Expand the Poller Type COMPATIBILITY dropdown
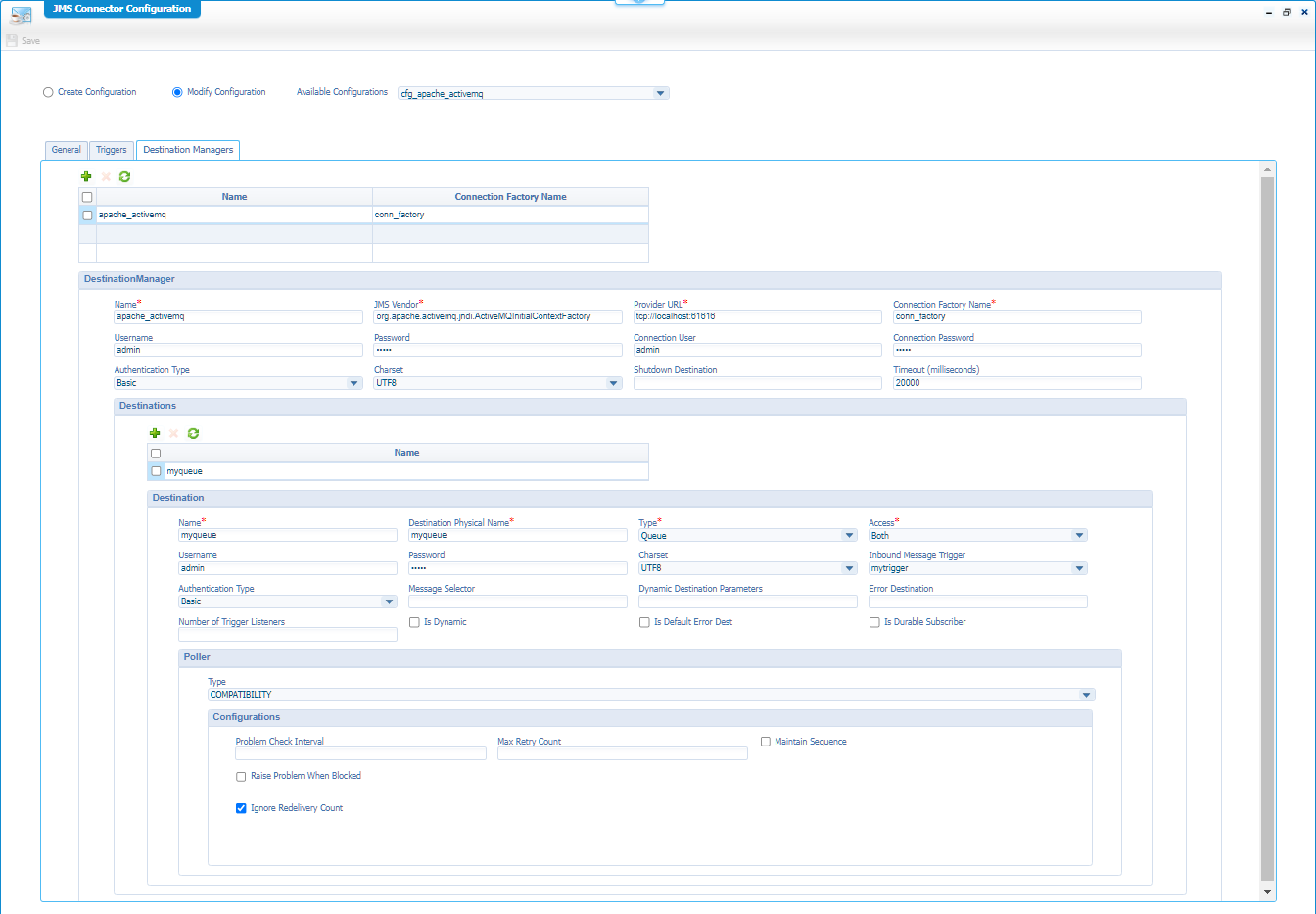 [1086, 695]
